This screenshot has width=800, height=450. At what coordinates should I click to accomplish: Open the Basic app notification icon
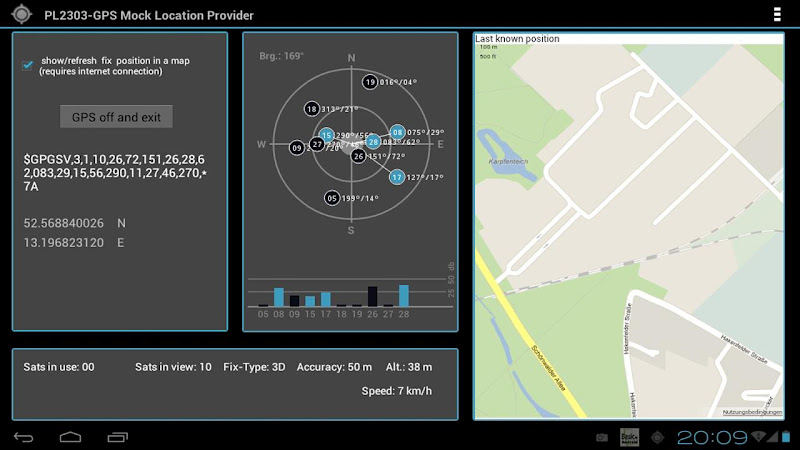pos(630,437)
